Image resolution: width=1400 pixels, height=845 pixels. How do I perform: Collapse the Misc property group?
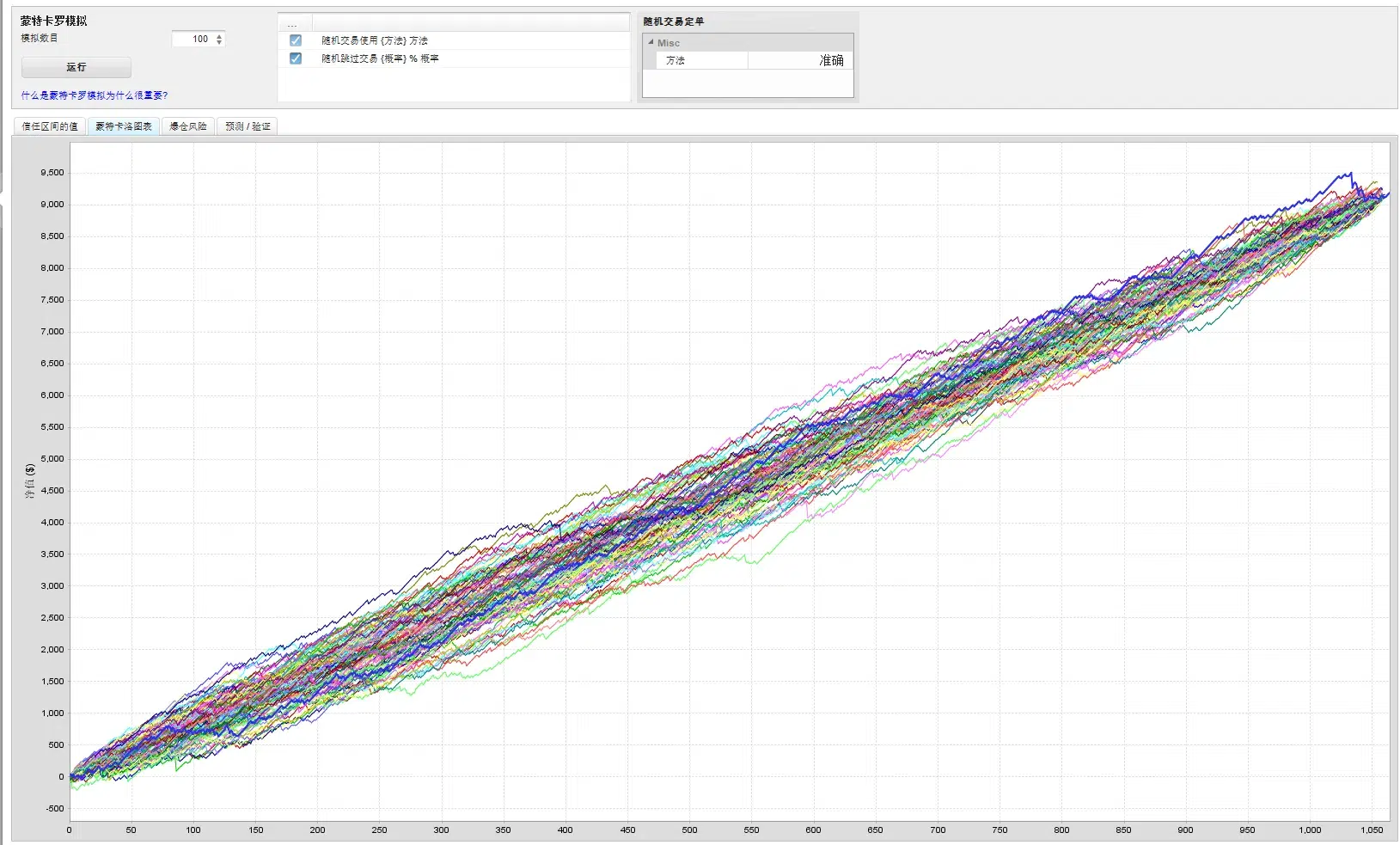tap(651, 42)
